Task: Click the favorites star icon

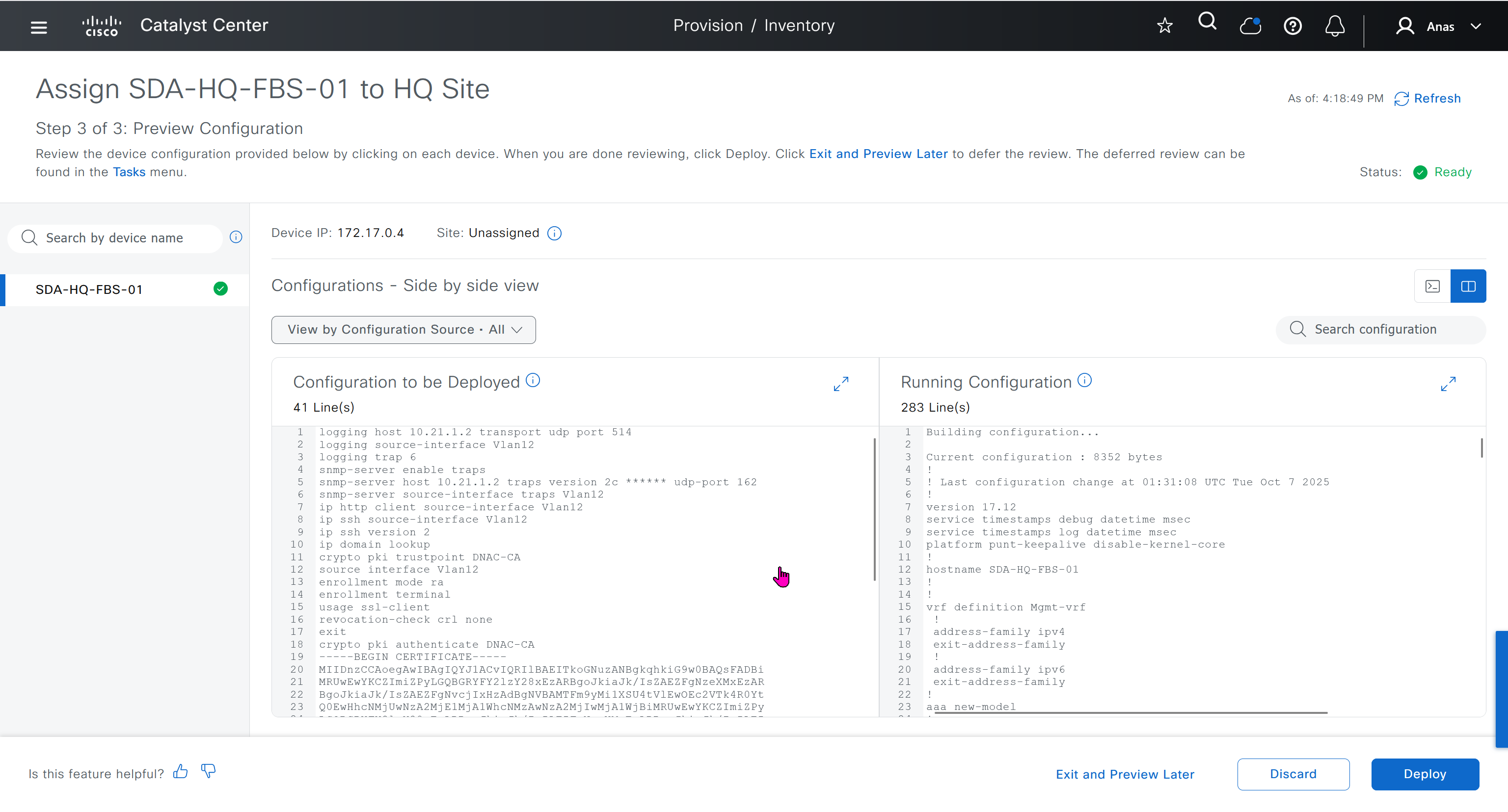Action: (x=1164, y=26)
